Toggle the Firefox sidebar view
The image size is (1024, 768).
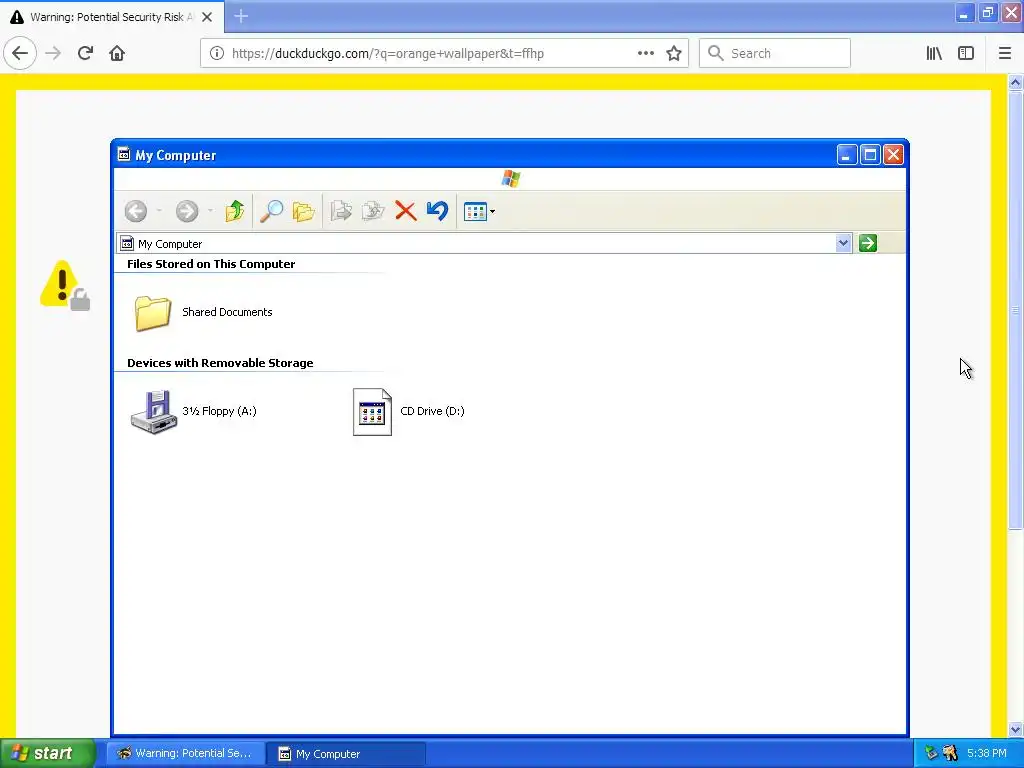[966, 53]
